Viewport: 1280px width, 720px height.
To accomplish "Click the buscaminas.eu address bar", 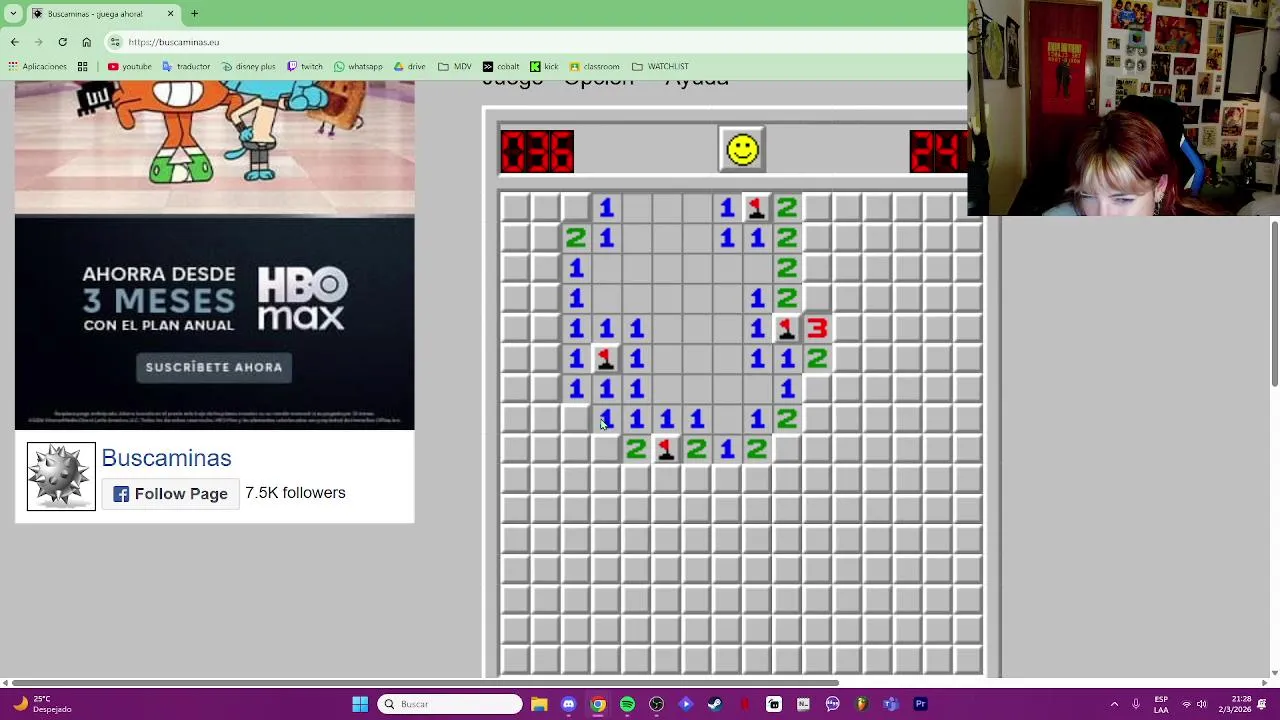I will click(535, 42).
